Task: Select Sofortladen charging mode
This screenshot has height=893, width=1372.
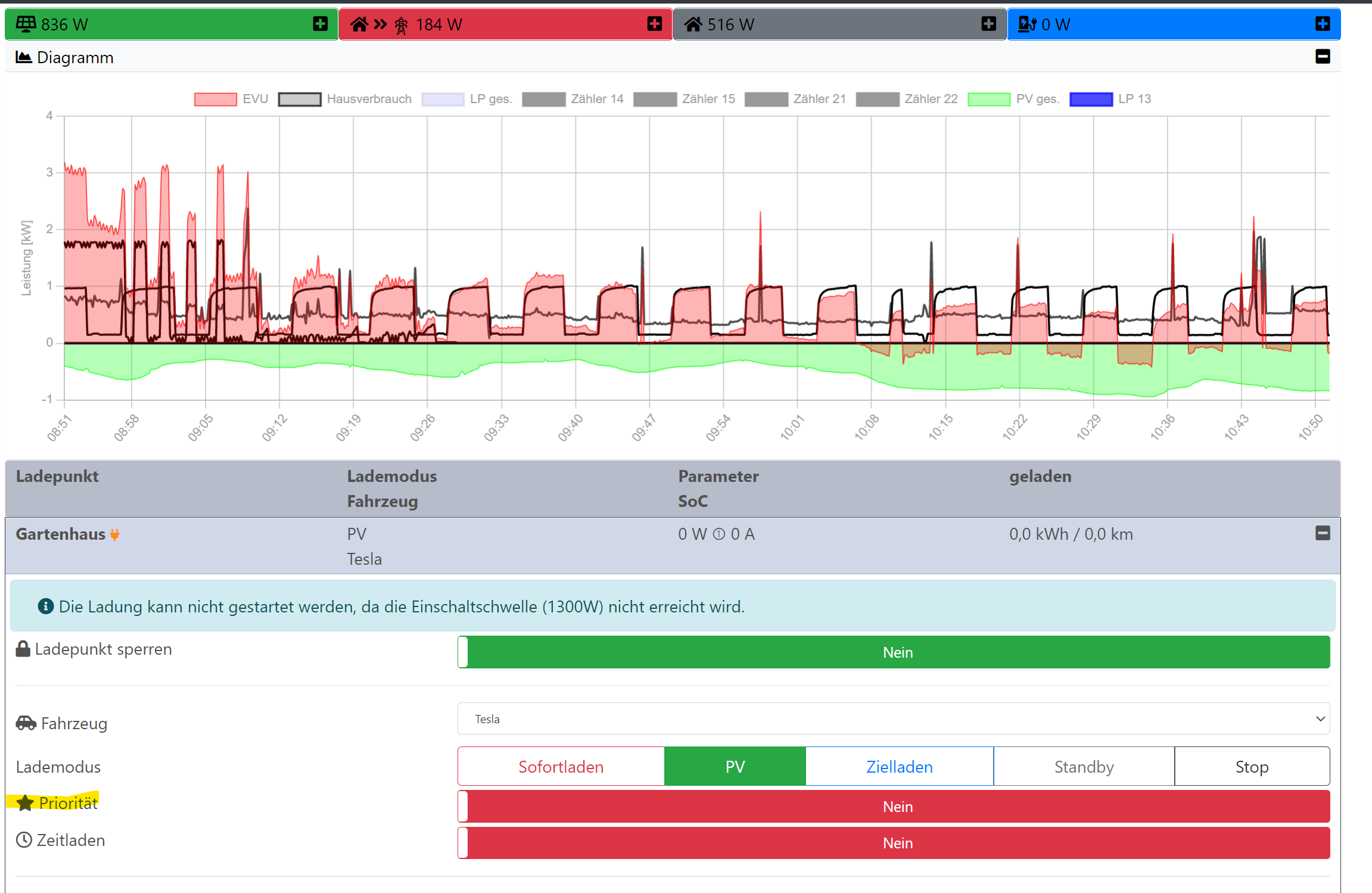Action: (561, 766)
